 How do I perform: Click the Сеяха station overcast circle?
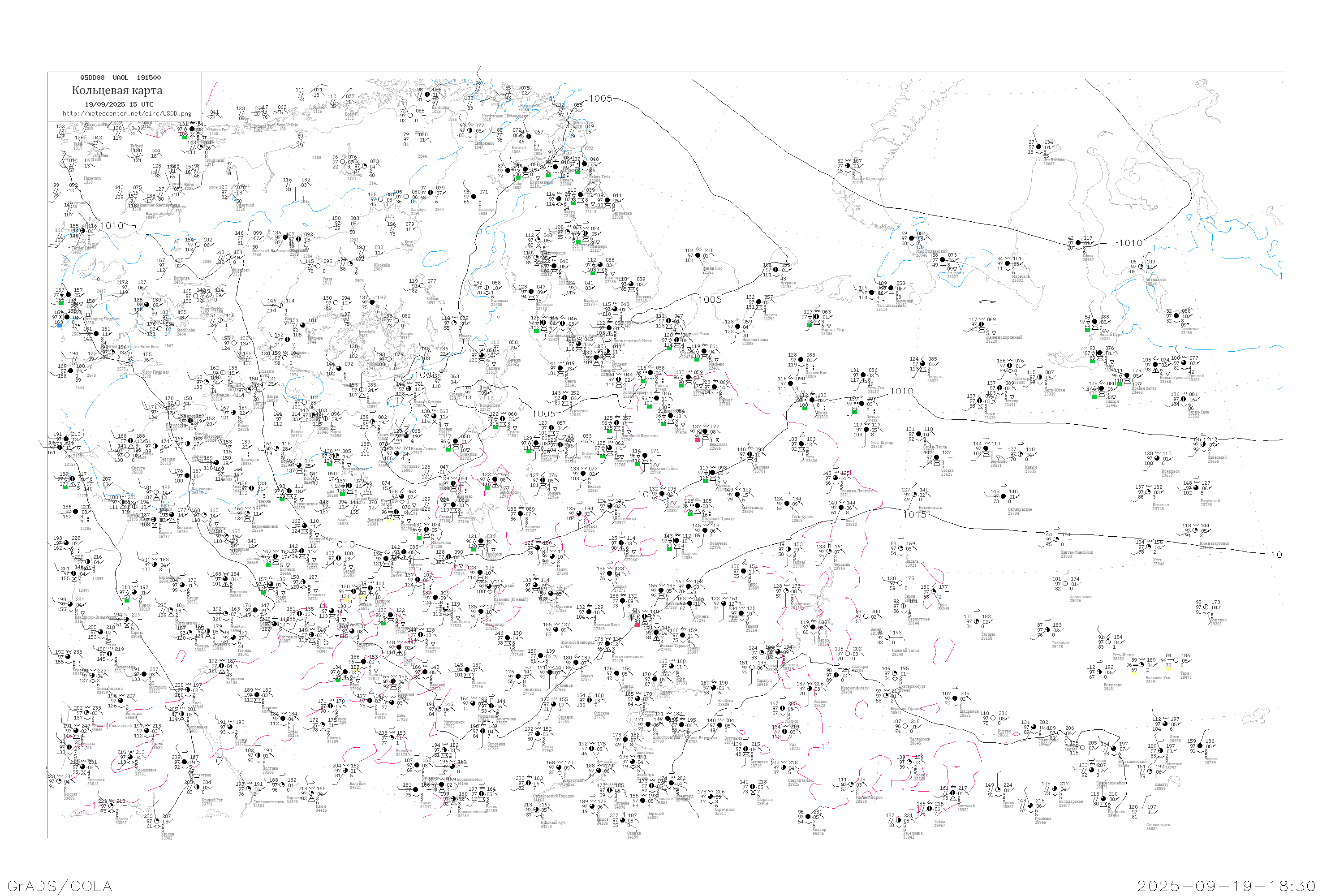click(1079, 243)
